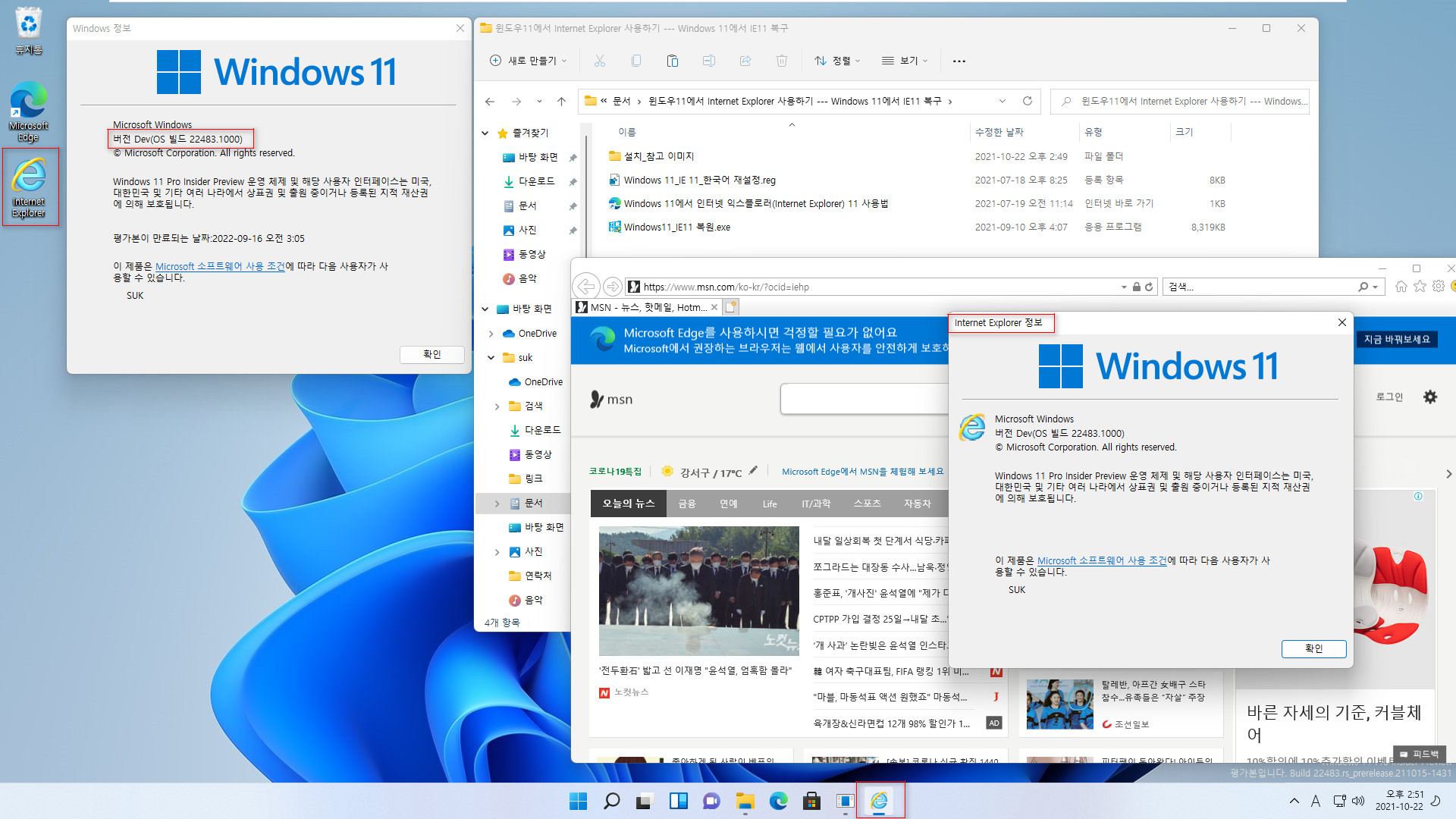Open Microsoft Edge desktop shortcut
1456x819 pixels.
[29, 111]
